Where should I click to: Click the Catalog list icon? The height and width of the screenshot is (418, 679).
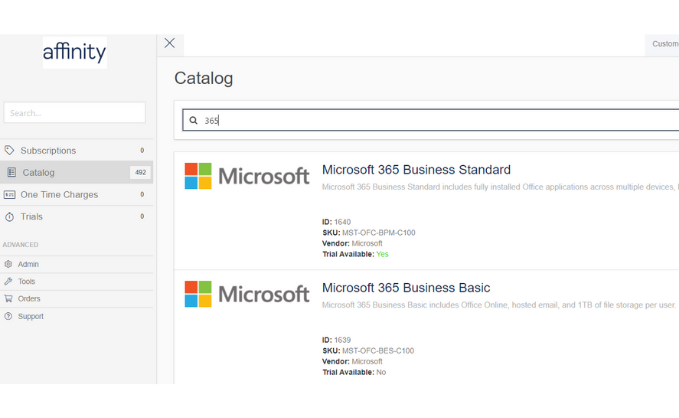[12, 172]
